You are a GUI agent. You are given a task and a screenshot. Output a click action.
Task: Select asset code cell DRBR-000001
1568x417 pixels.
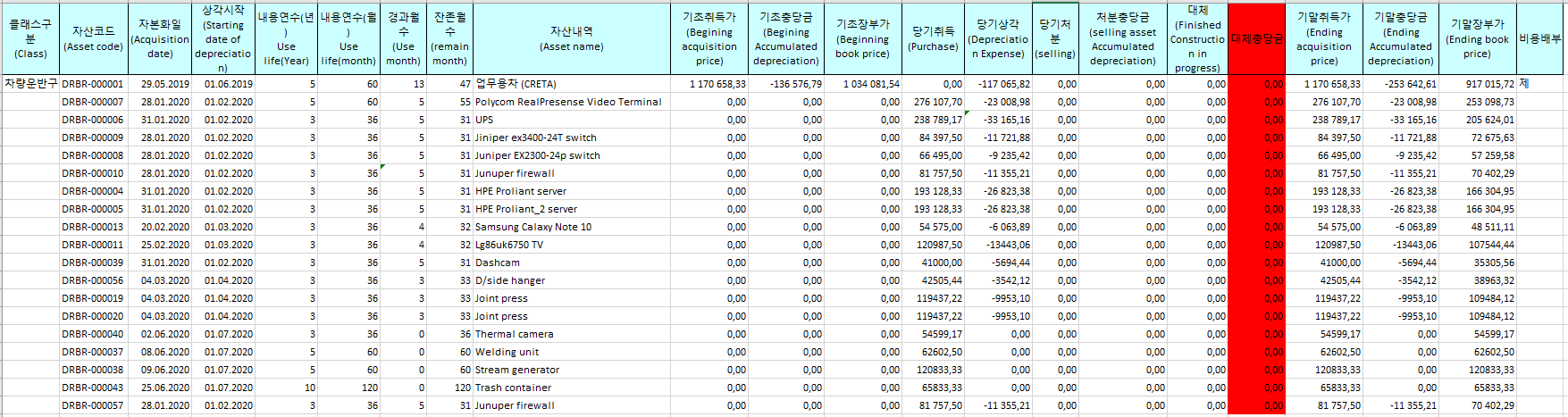(x=92, y=84)
